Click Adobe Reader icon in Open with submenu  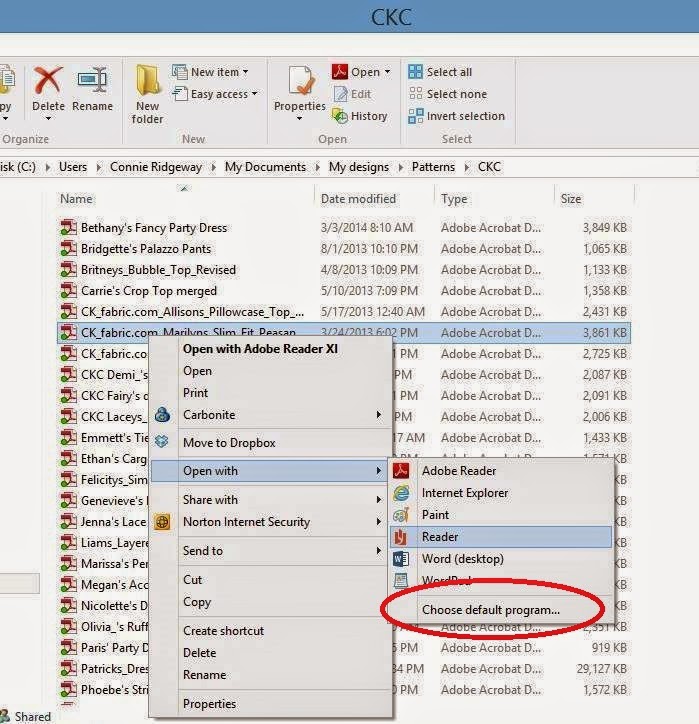click(x=401, y=471)
